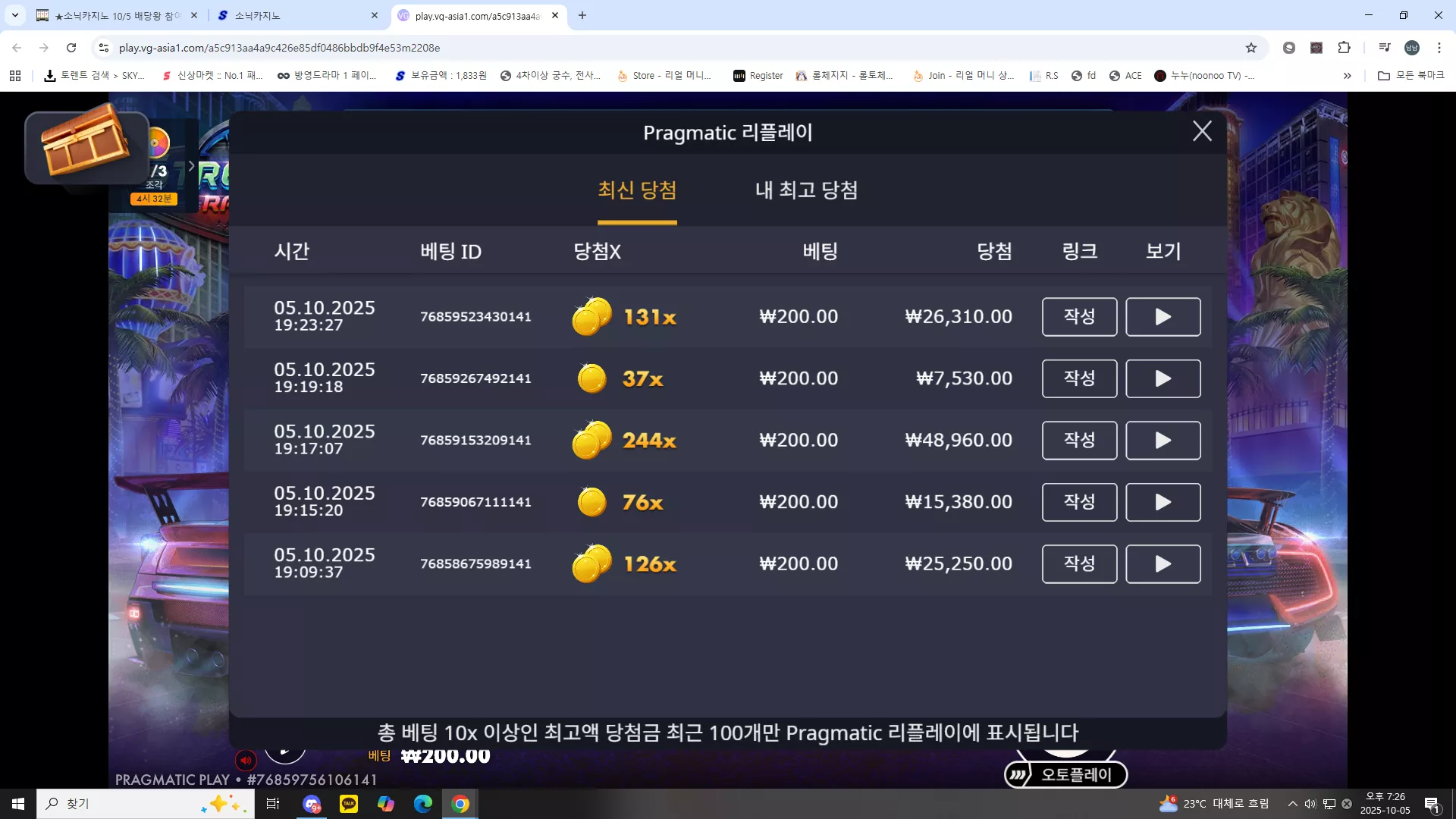Close the play.vg-asia1.com browser tab
The image size is (1456, 819).
555,15
